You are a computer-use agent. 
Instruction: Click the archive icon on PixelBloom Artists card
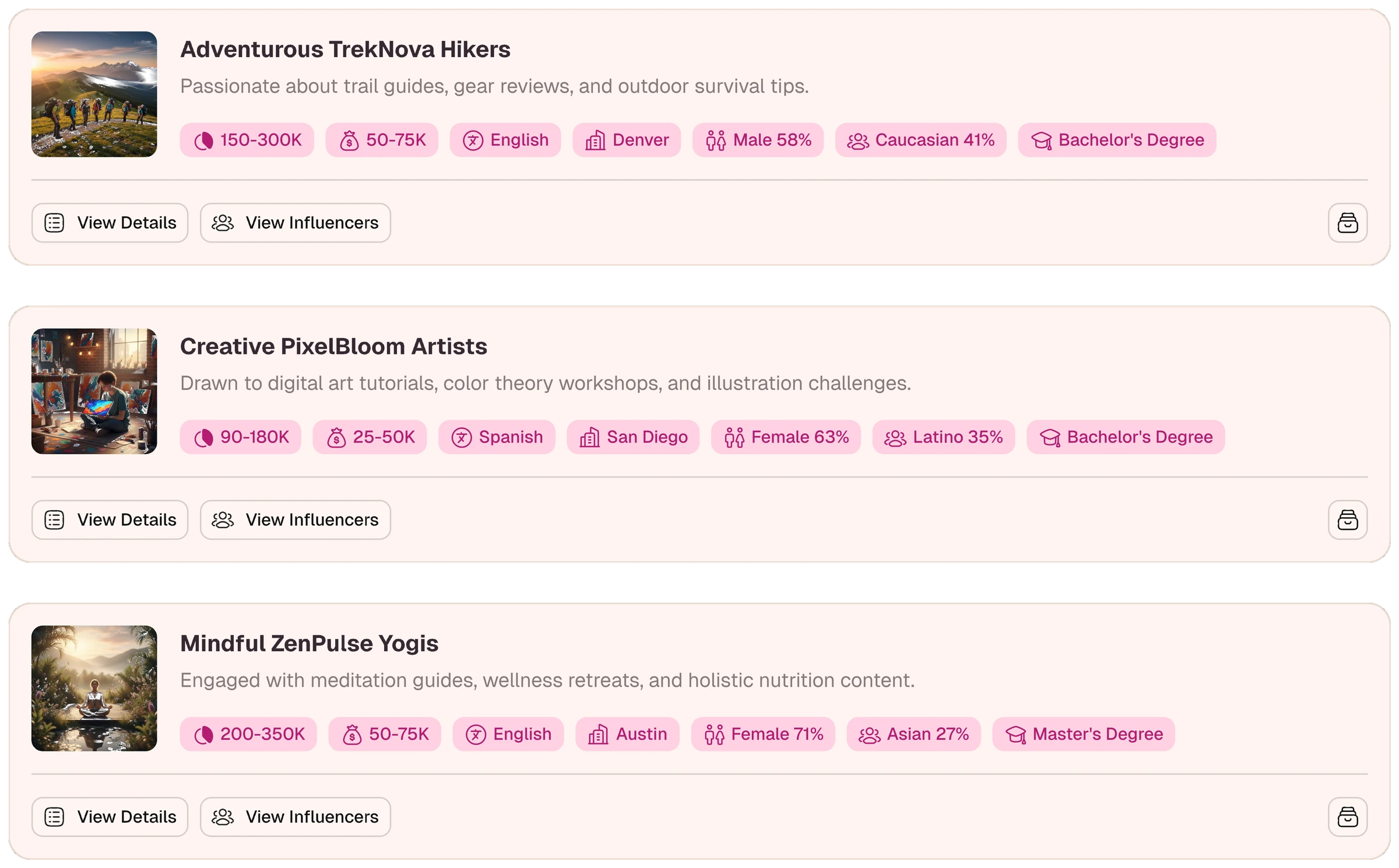(1347, 519)
